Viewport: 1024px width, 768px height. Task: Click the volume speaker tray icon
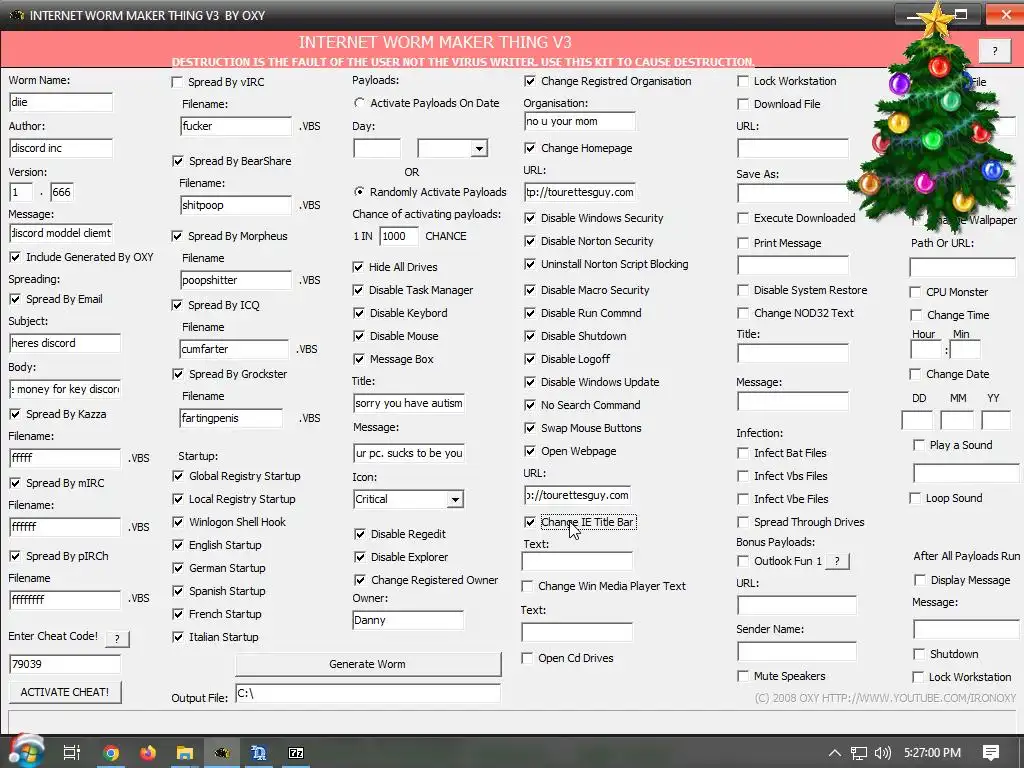[x=882, y=753]
